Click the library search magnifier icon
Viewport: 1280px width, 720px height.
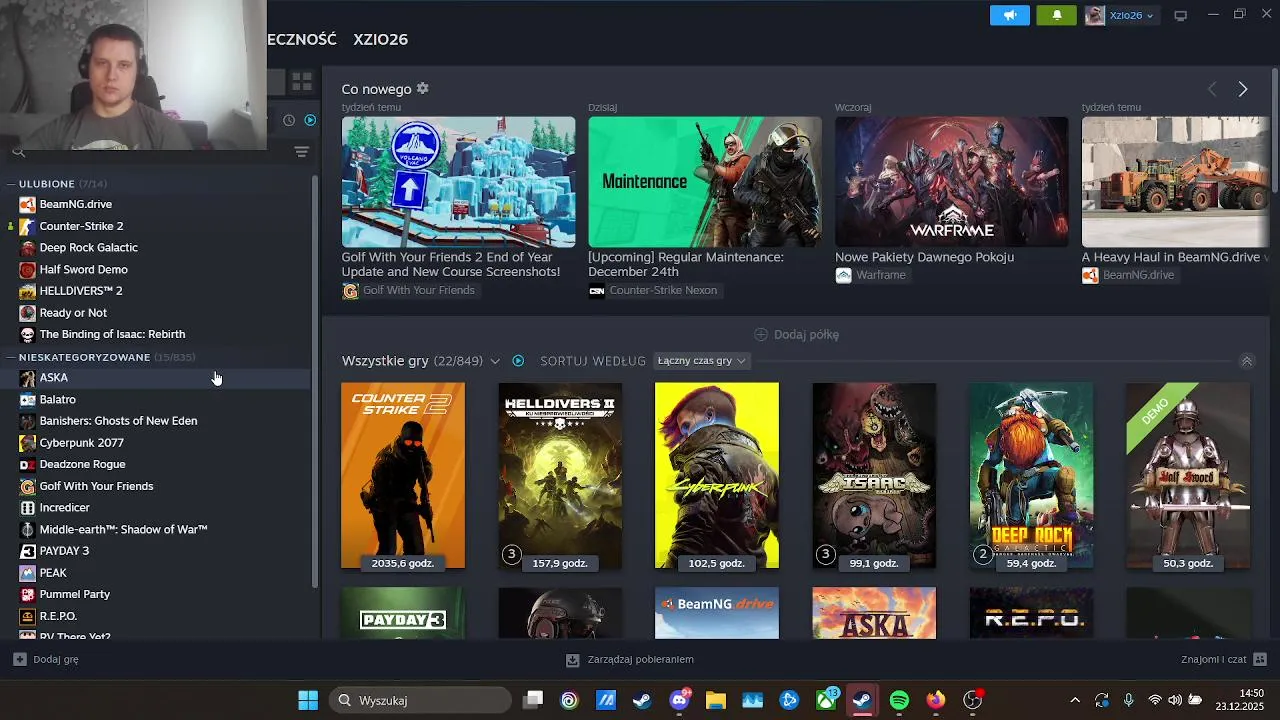(18, 152)
